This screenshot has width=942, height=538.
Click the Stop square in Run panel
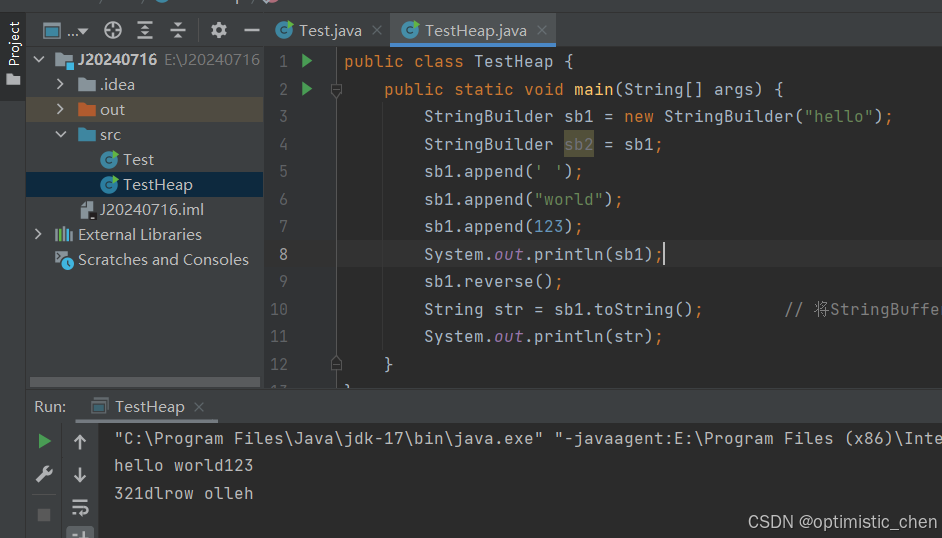44,515
